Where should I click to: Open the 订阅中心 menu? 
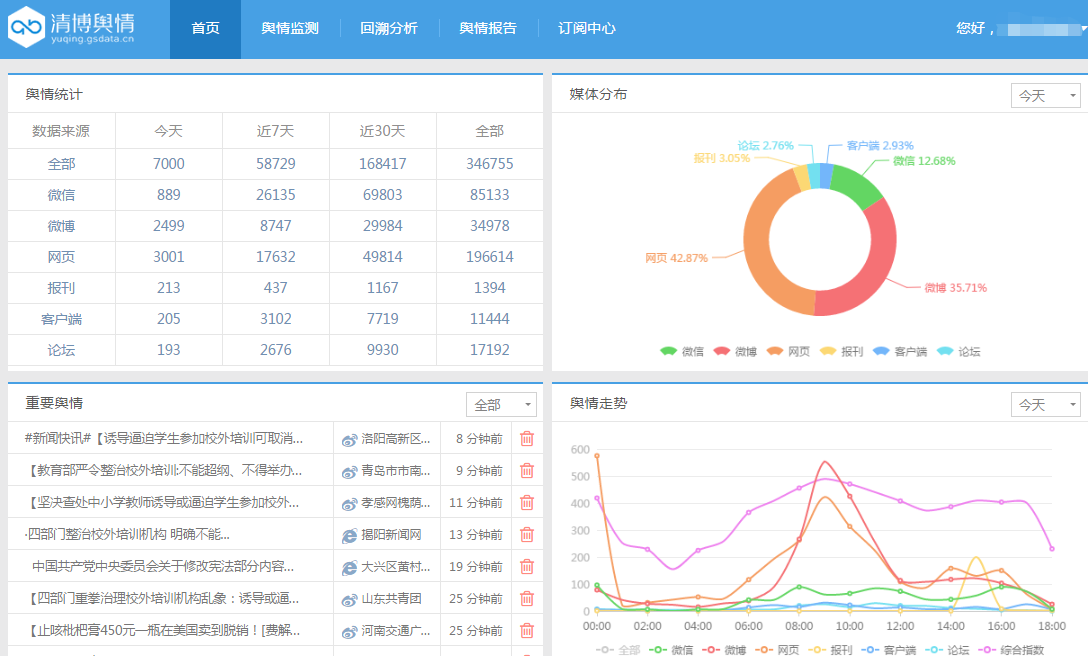(587, 28)
